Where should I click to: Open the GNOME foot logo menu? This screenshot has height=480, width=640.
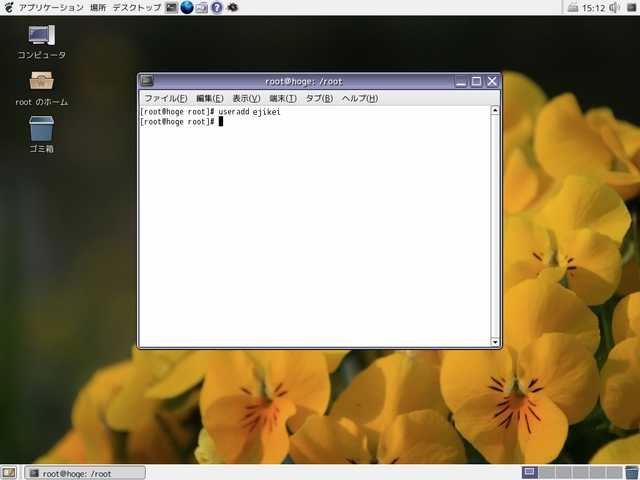click(x=9, y=7)
